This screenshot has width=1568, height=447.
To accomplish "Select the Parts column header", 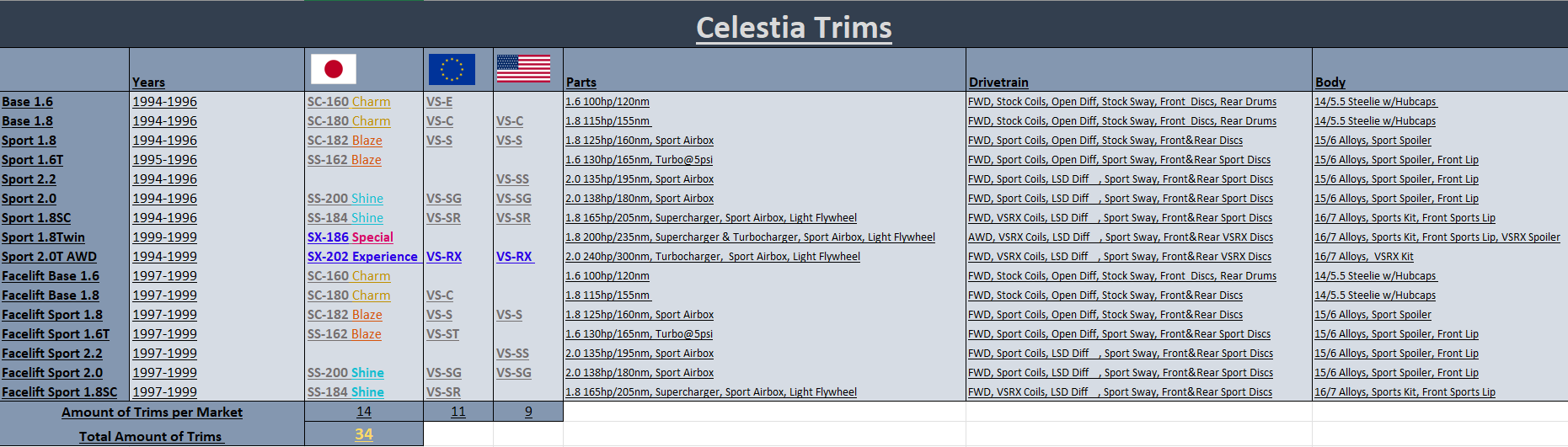I will tap(581, 82).
